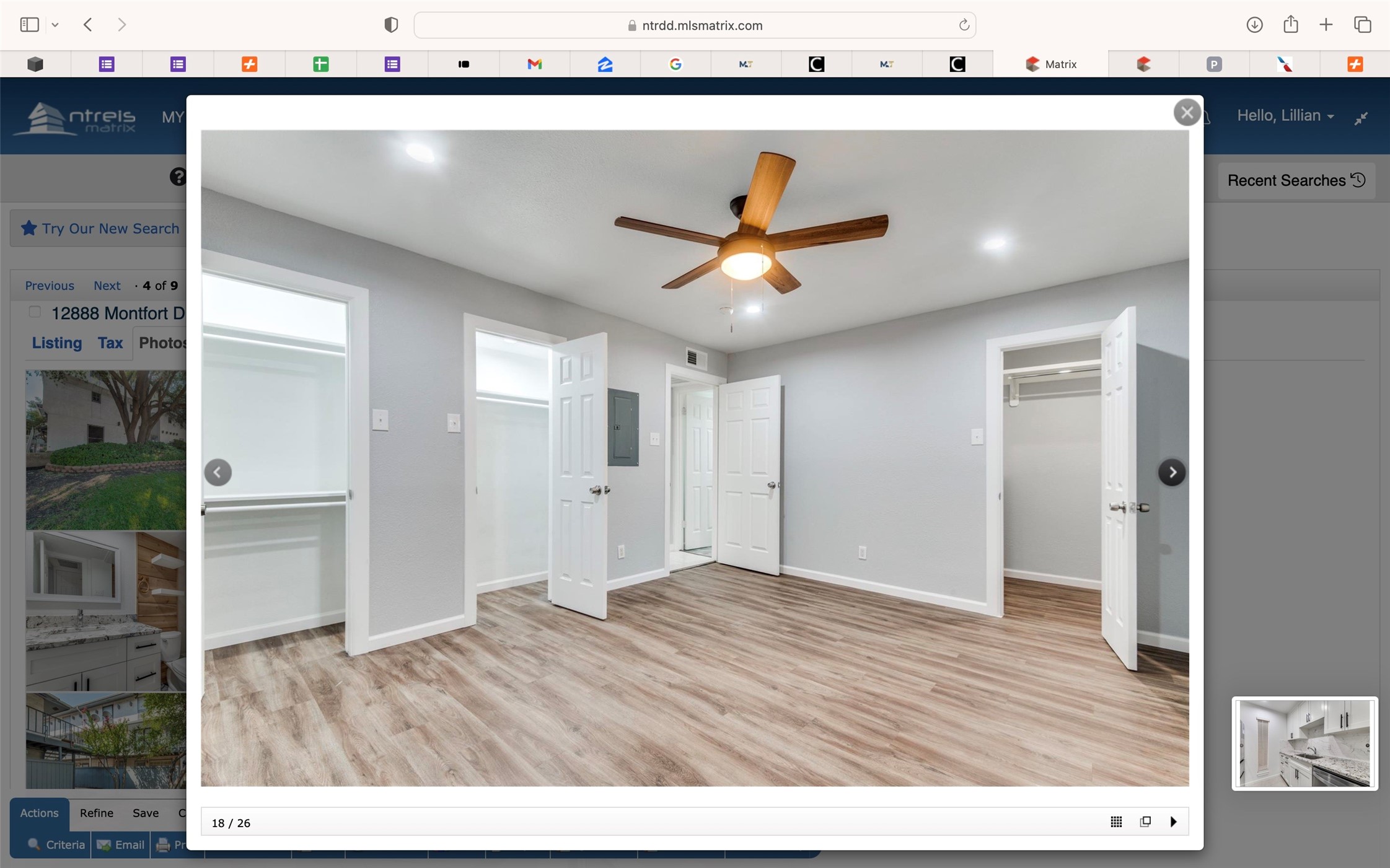Click the Safari share icon
The width and height of the screenshot is (1390, 868).
(x=1290, y=25)
